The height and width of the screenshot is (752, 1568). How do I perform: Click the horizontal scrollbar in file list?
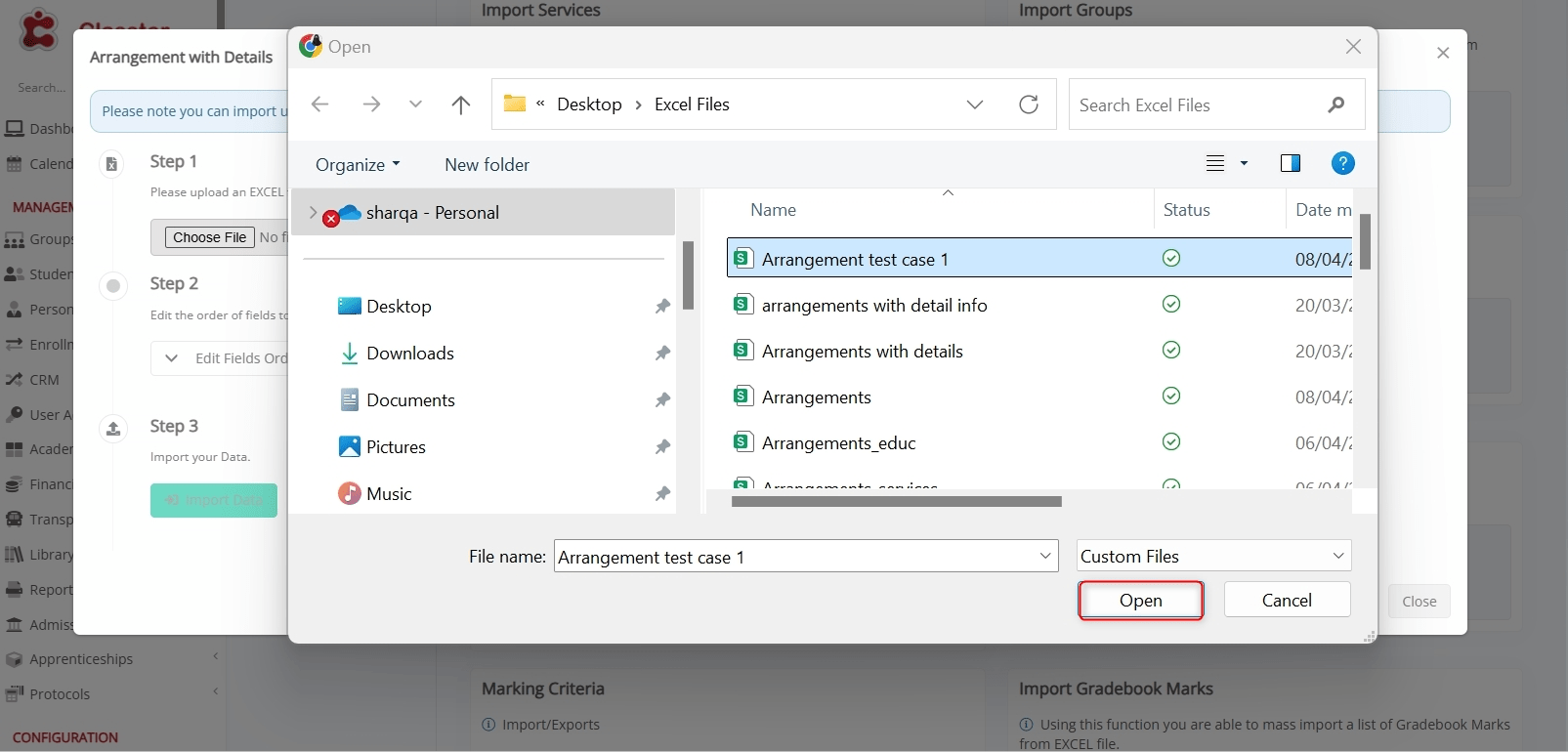click(896, 502)
